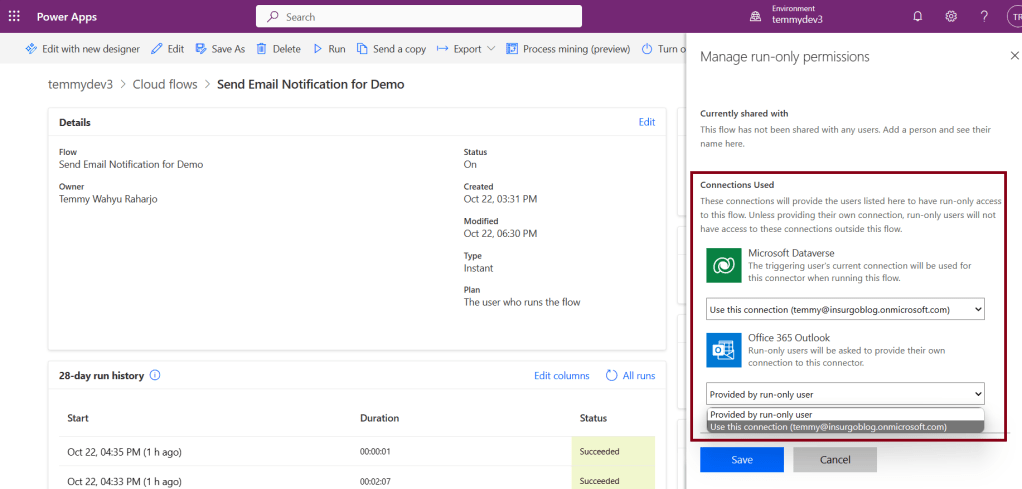Click the 00:00:01 duration cell
Image resolution: width=1022 pixels, height=489 pixels.
click(375, 451)
